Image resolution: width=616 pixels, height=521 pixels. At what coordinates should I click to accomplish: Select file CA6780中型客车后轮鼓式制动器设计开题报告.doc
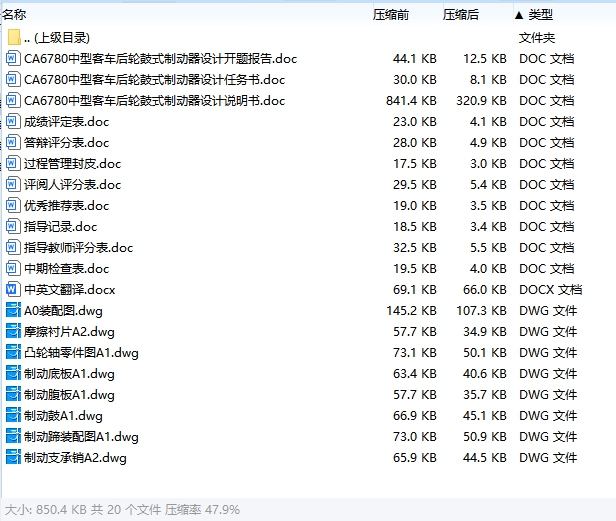pyautogui.click(x=160, y=59)
